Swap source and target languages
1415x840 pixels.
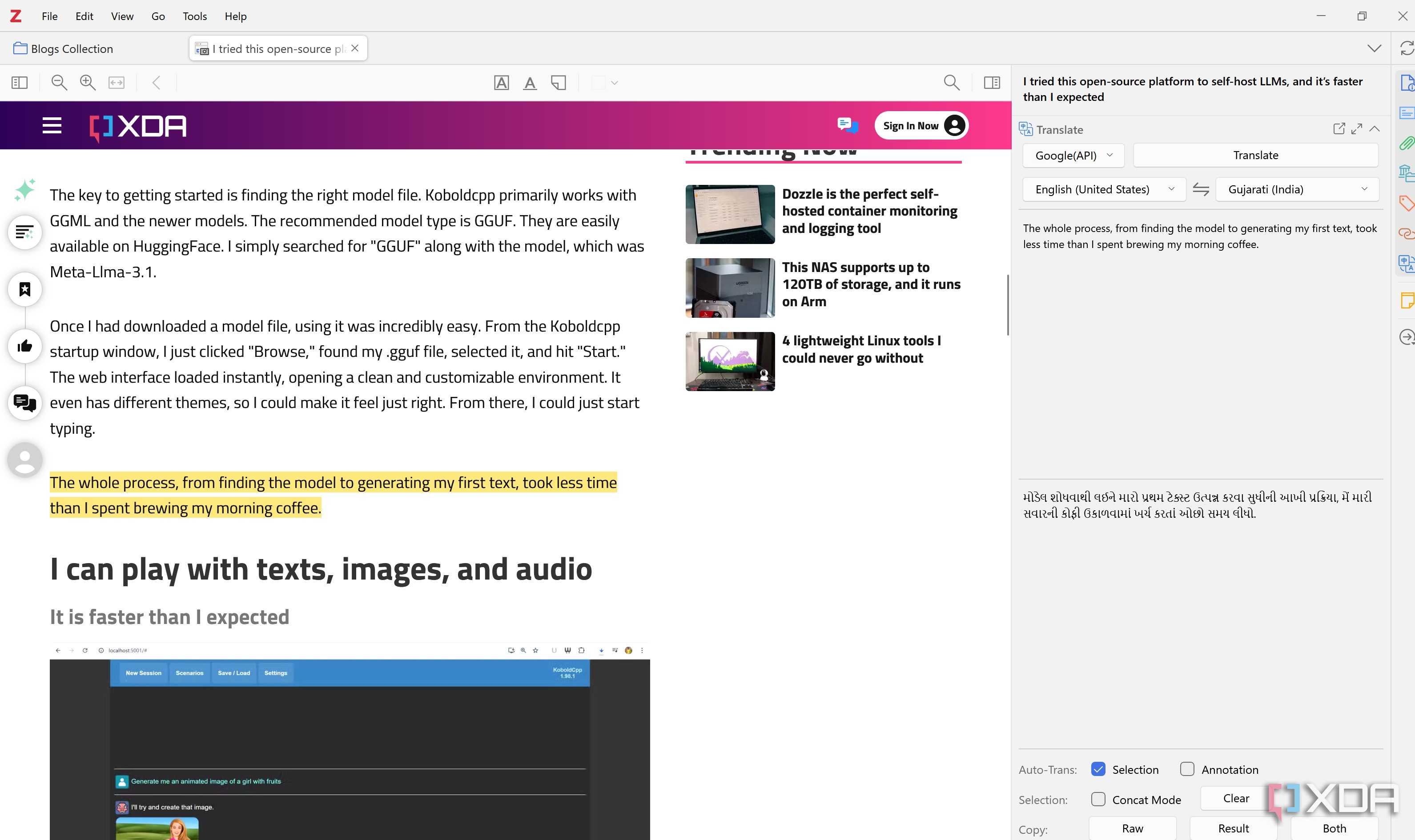point(1200,189)
